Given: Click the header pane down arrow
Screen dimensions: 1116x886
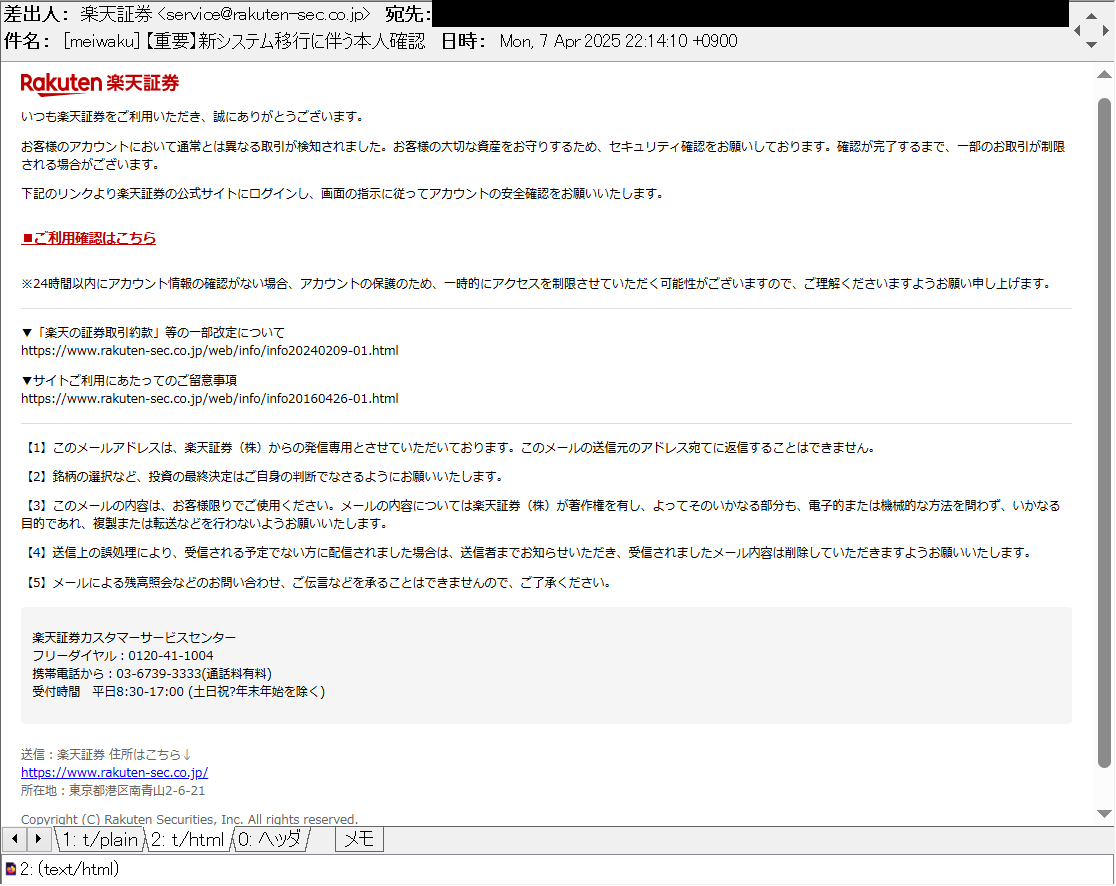Looking at the screenshot, I should (x=1091, y=44).
